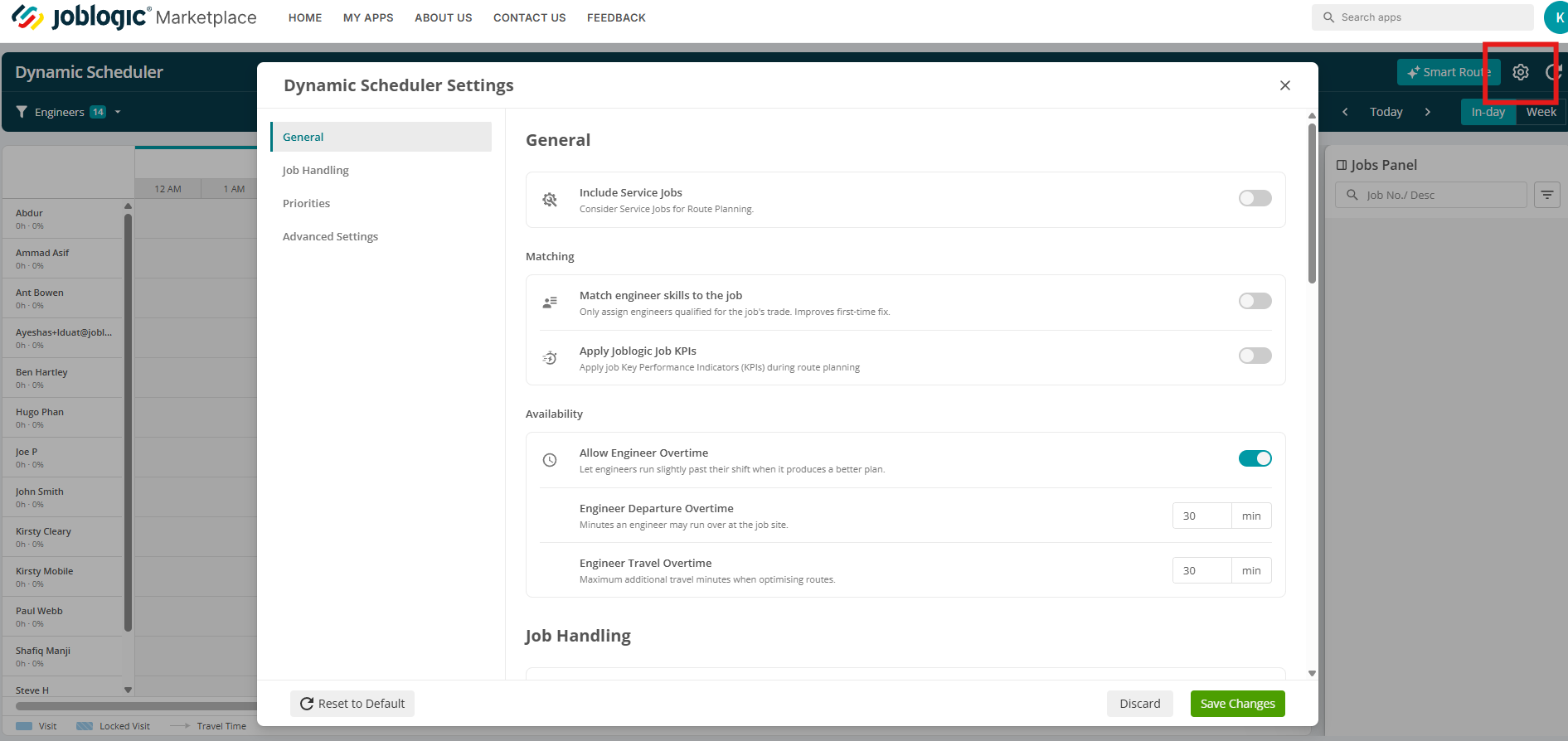Switch to Week view

coord(1541,112)
